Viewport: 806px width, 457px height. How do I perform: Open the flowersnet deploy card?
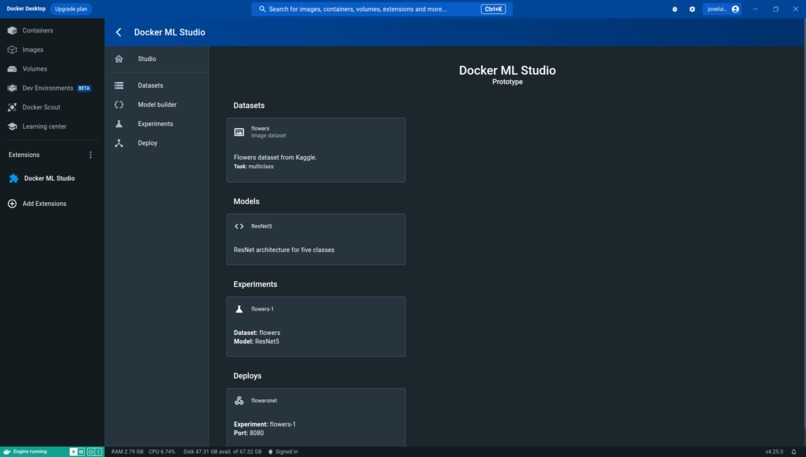pyautogui.click(x=316, y=417)
